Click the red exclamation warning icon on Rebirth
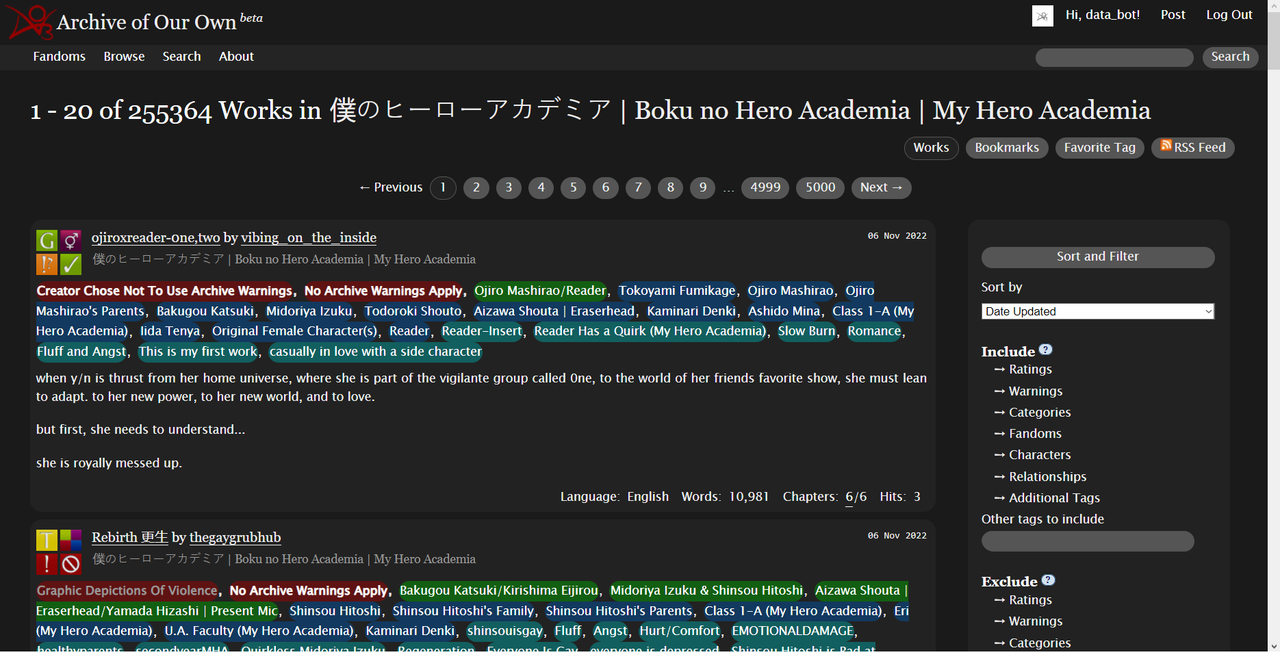 tap(47, 564)
